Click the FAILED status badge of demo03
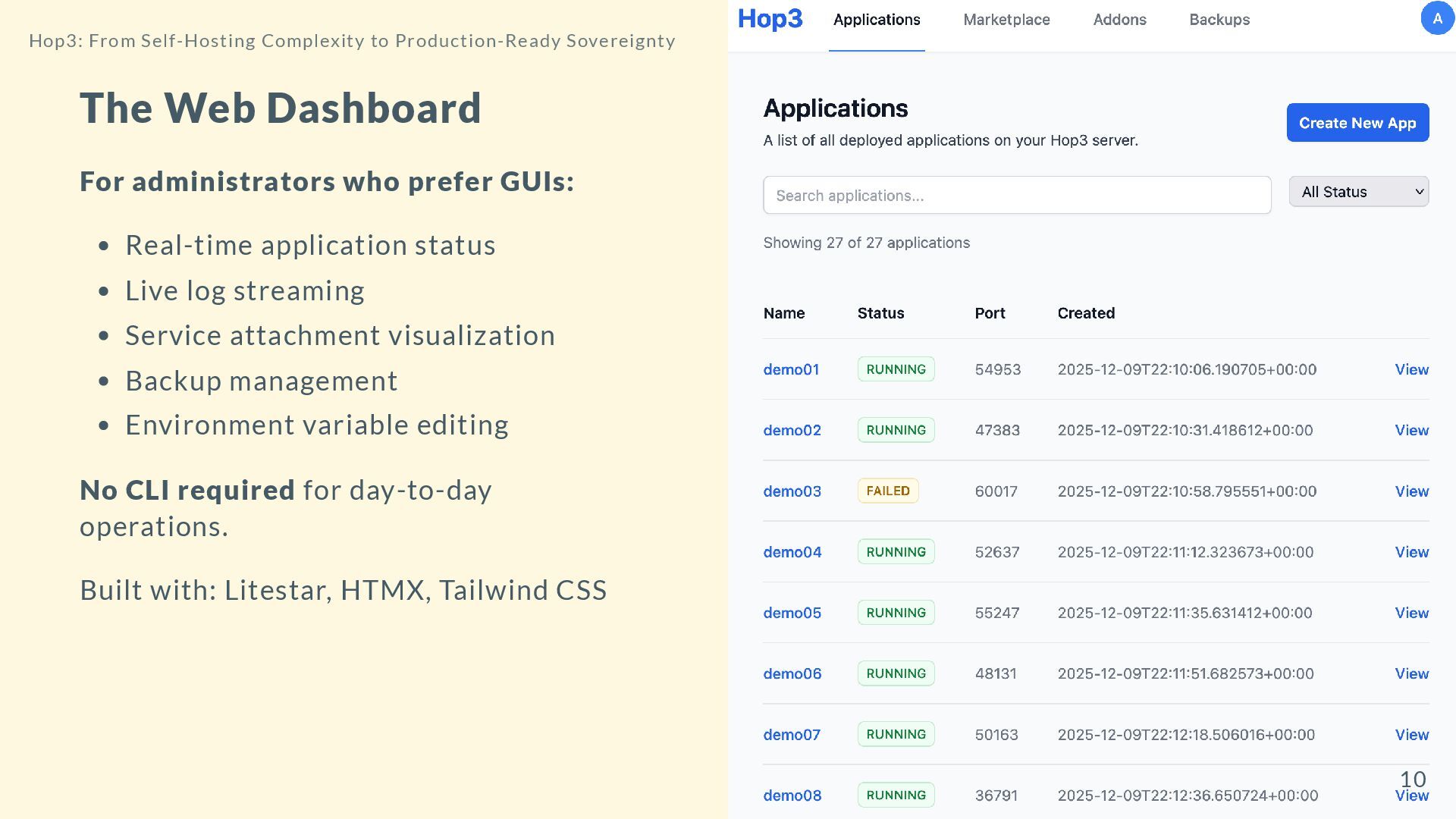1456x819 pixels. pyautogui.click(x=887, y=491)
